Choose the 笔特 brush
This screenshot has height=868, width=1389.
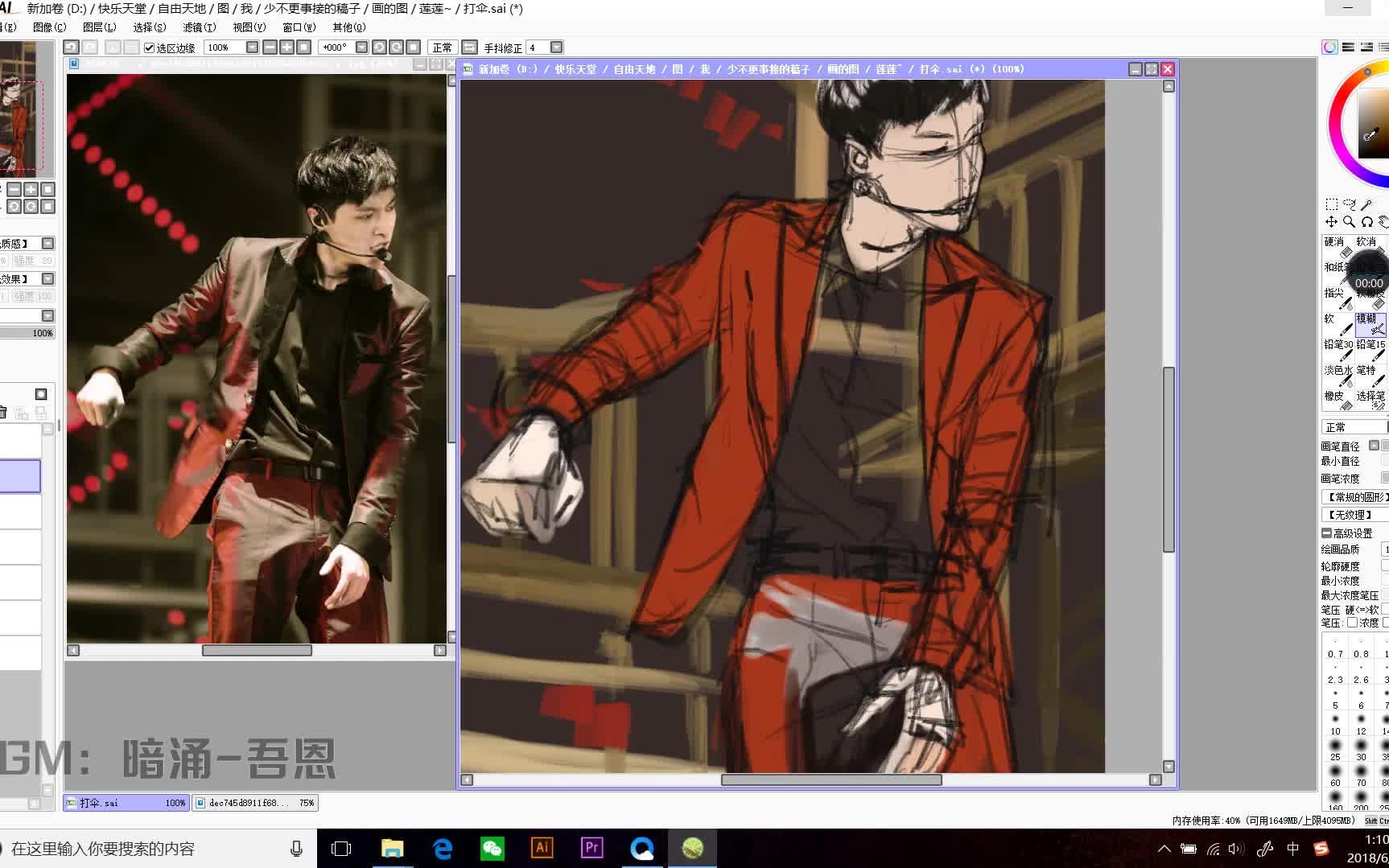[1370, 376]
